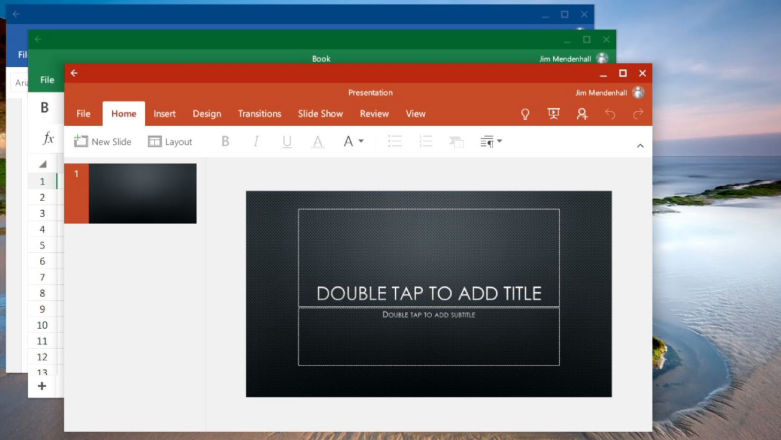This screenshot has width=781, height=440.
Task: Select row 3 header in Excel
Action: pyautogui.click(x=42, y=213)
